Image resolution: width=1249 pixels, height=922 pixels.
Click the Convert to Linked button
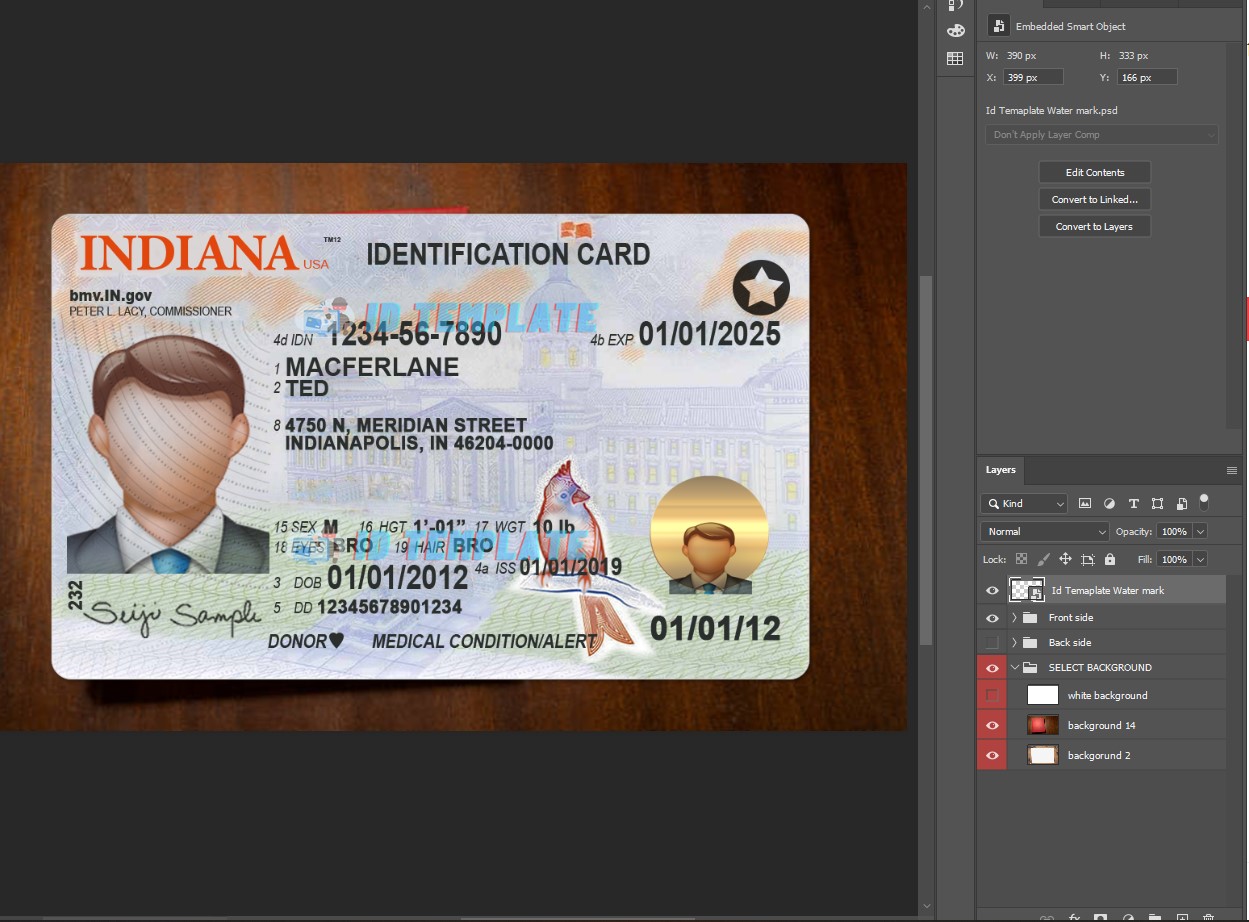[x=1095, y=200]
